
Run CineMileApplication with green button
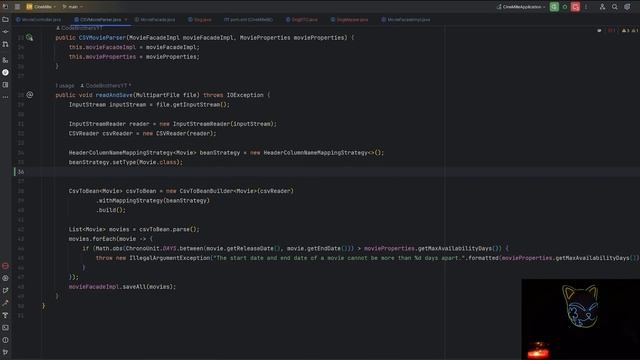click(x=554, y=7)
